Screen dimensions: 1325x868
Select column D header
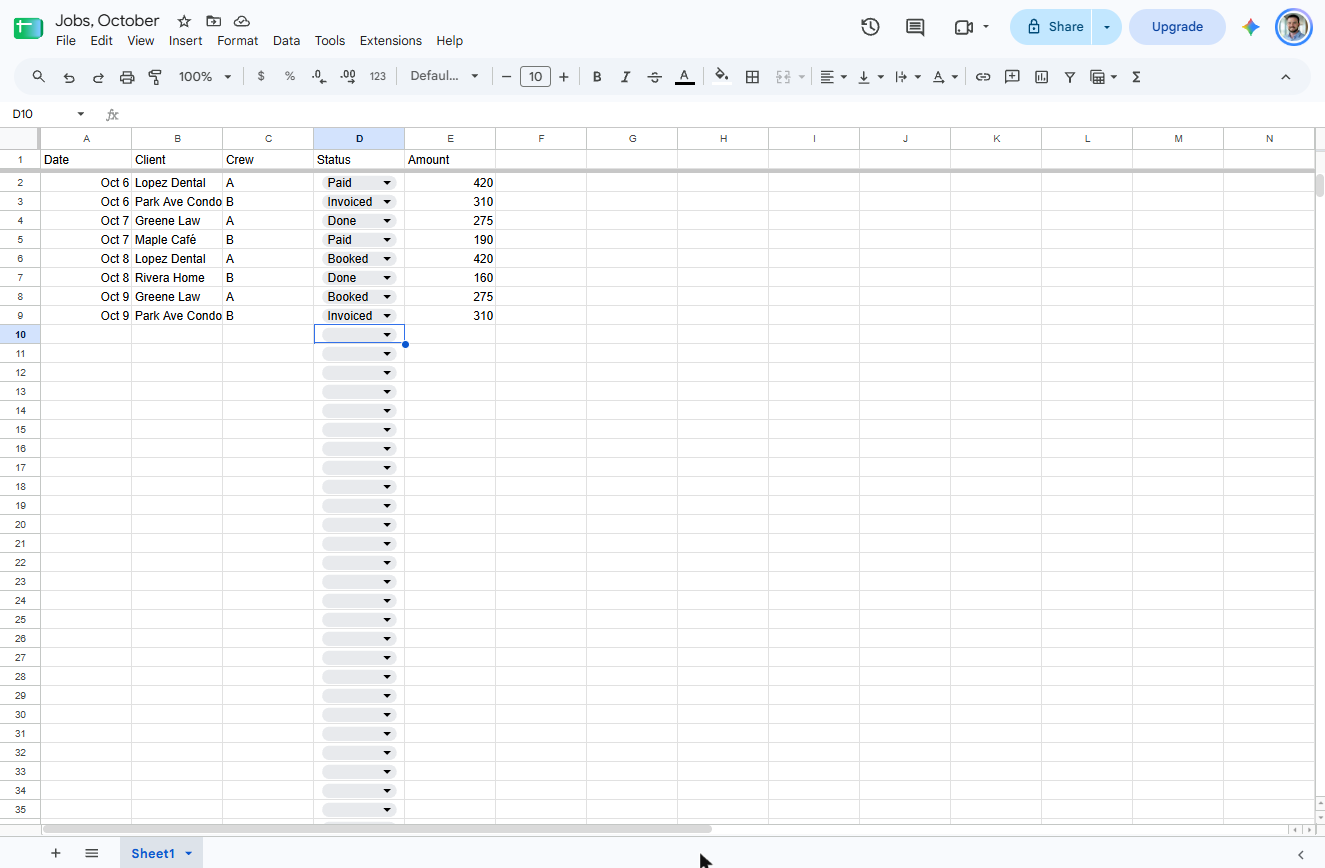tap(359, 138)
